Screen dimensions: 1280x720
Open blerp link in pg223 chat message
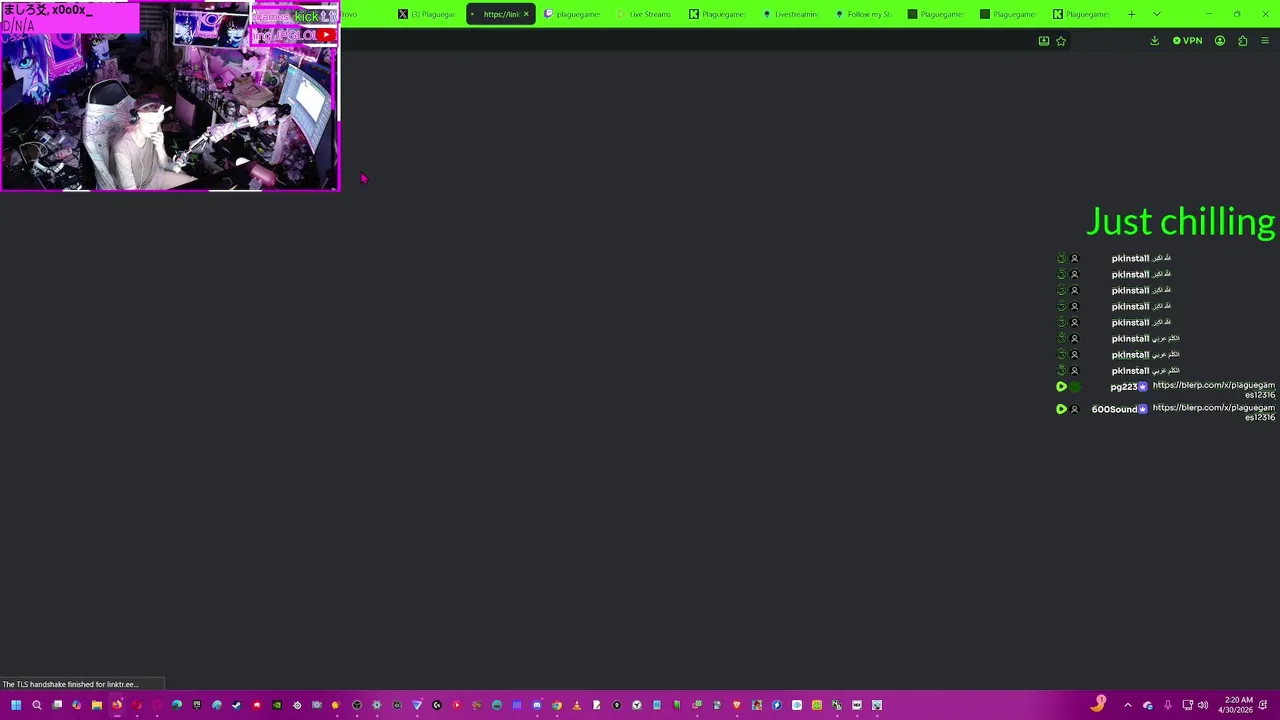point(1213,390)
